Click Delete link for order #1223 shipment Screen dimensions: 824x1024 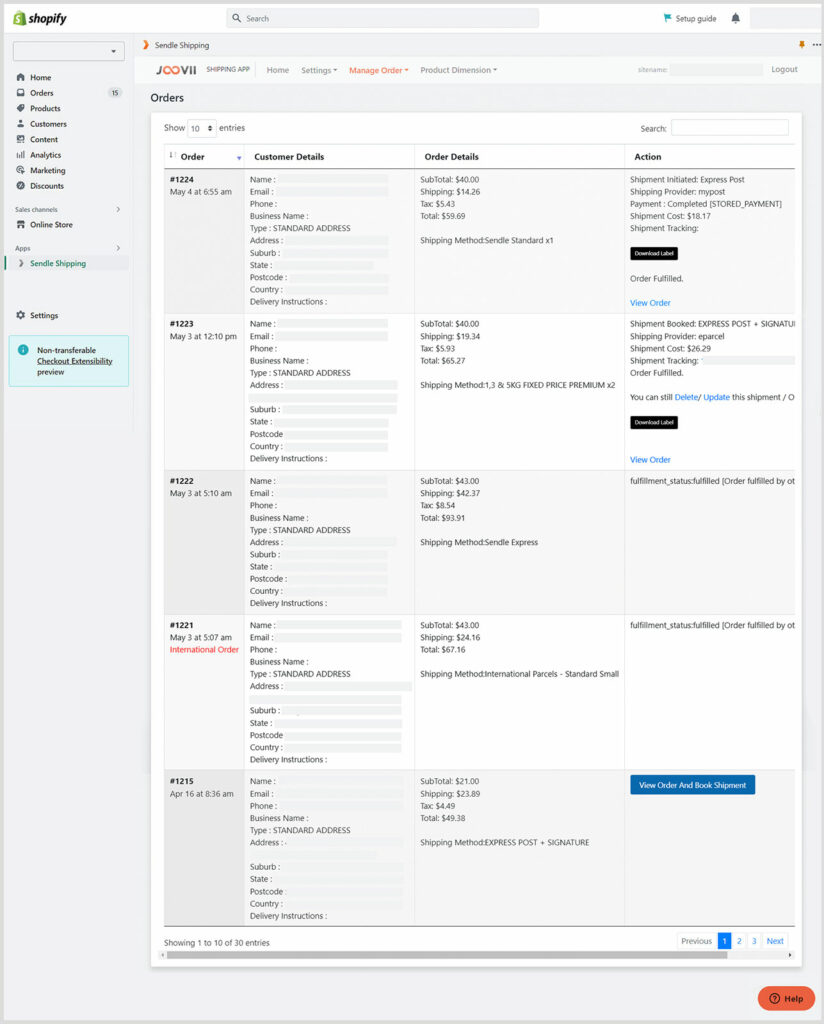686,397
